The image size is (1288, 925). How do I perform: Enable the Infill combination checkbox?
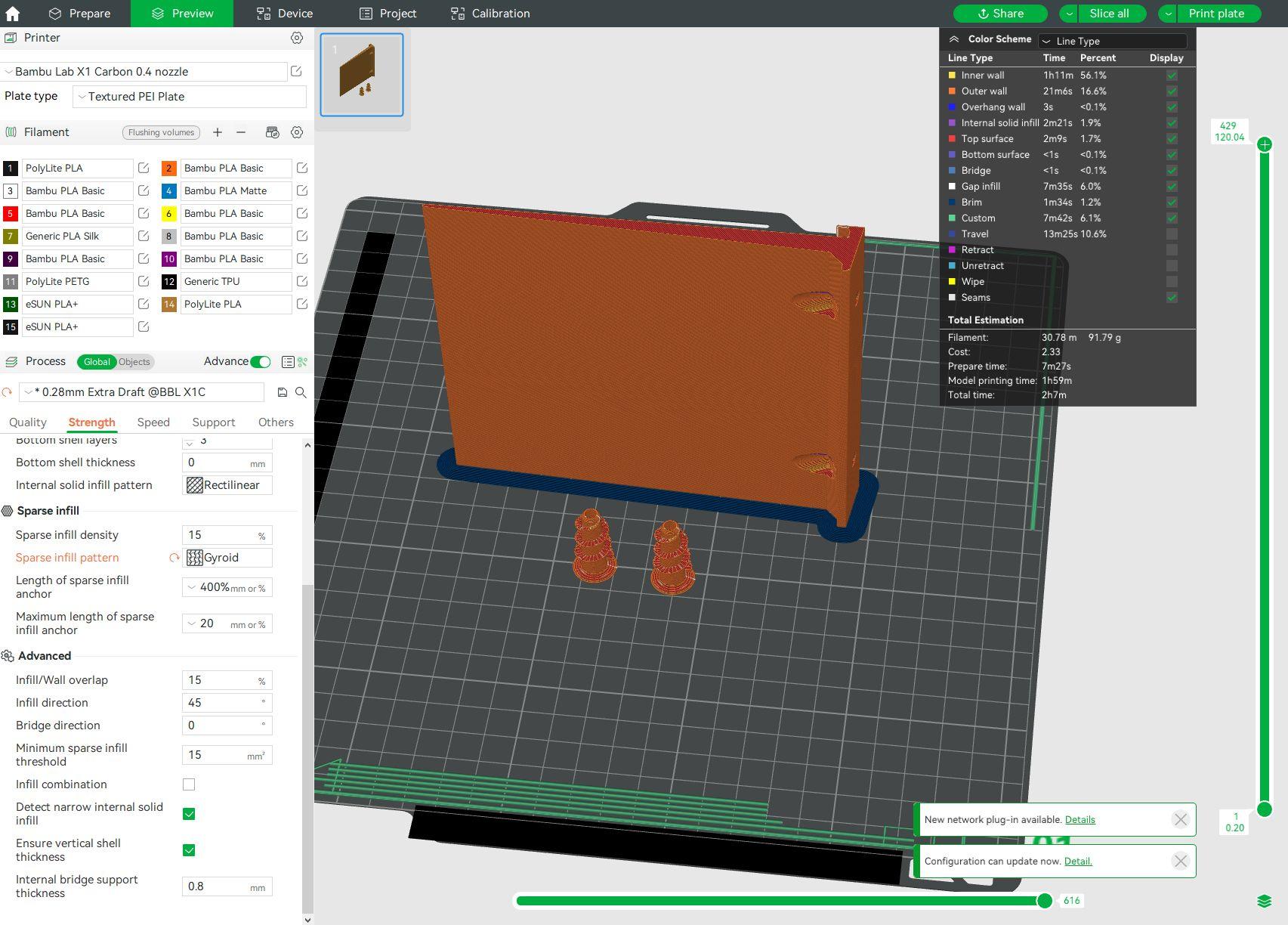[188, 784]
